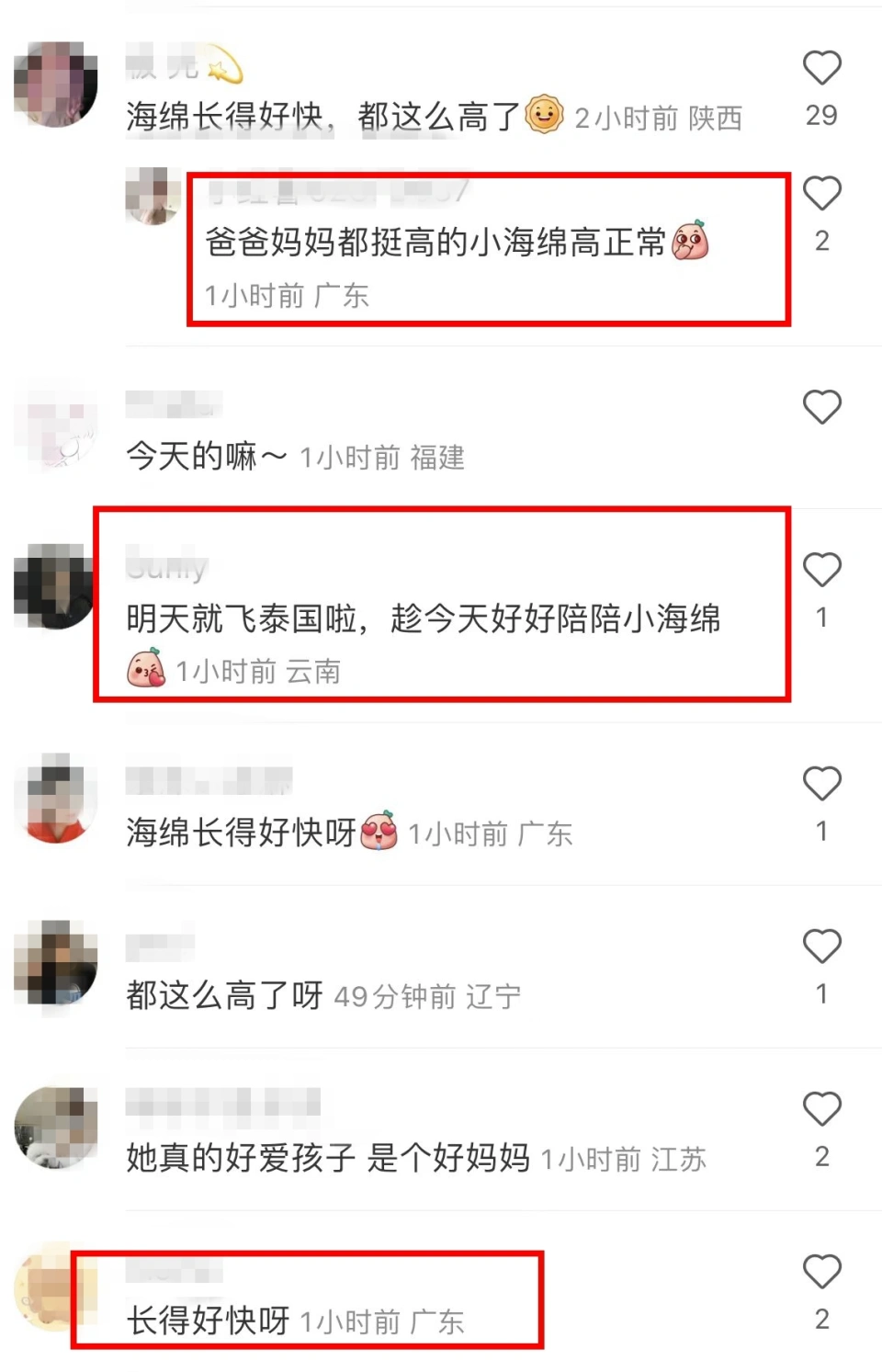Like the reply about 爸爸妈妈都挺高

(x=821, y=193)
